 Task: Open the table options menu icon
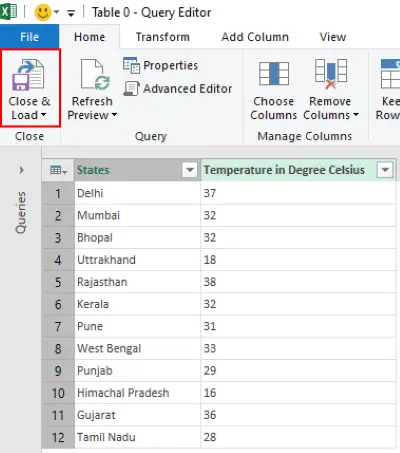tap(58, 170)
